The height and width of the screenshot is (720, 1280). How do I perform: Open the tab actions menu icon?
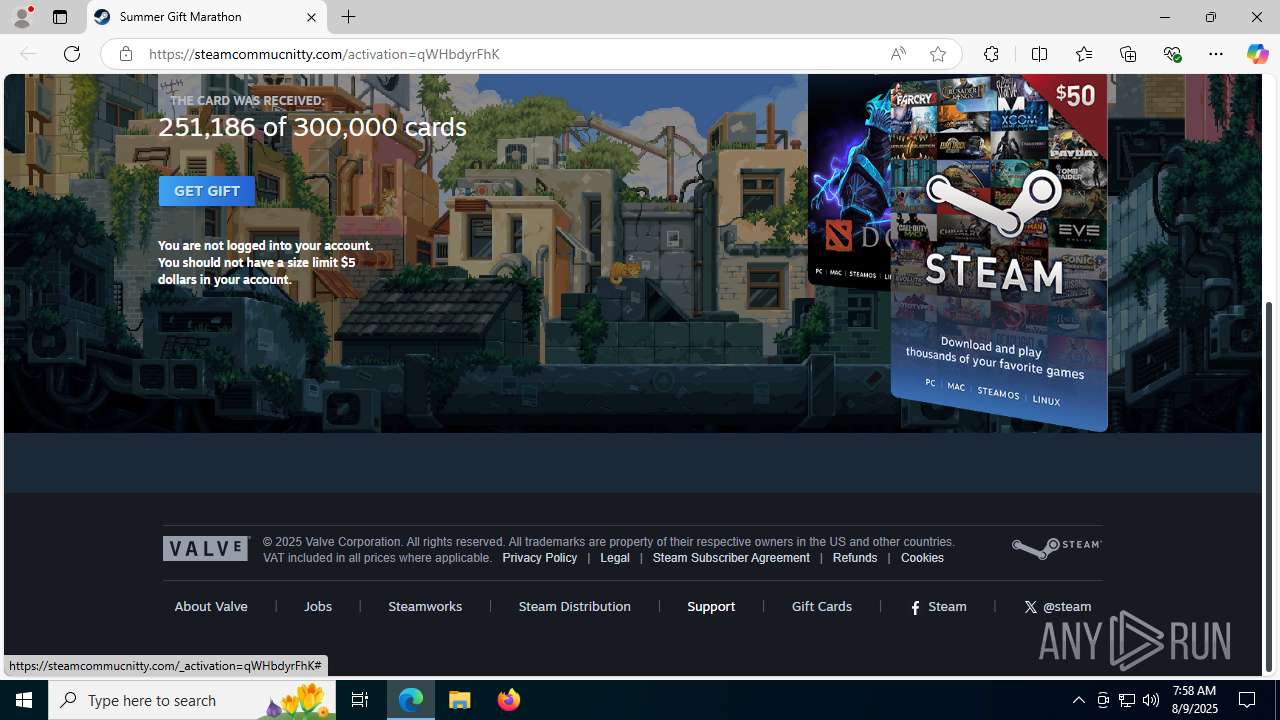coord(59,17)
